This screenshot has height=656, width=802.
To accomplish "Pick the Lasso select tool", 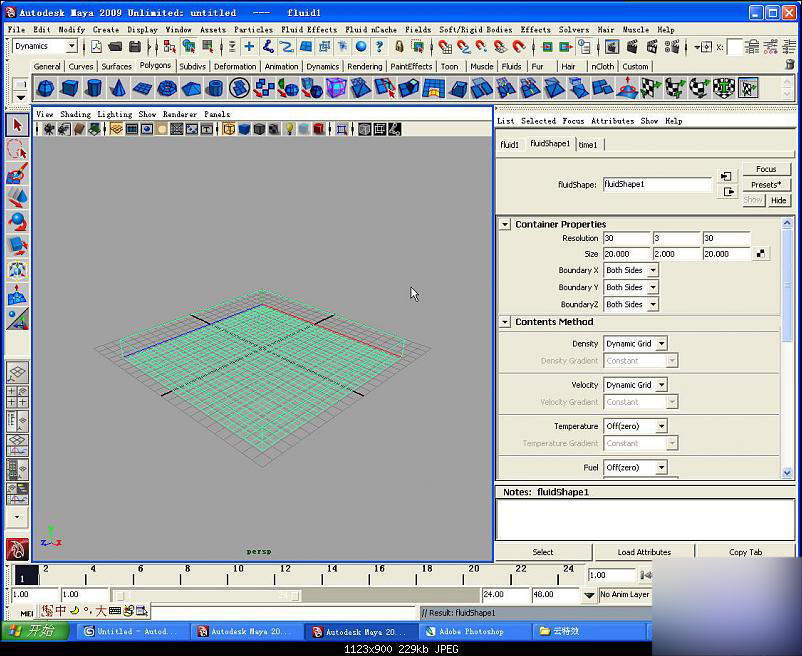I will [17, 150].
